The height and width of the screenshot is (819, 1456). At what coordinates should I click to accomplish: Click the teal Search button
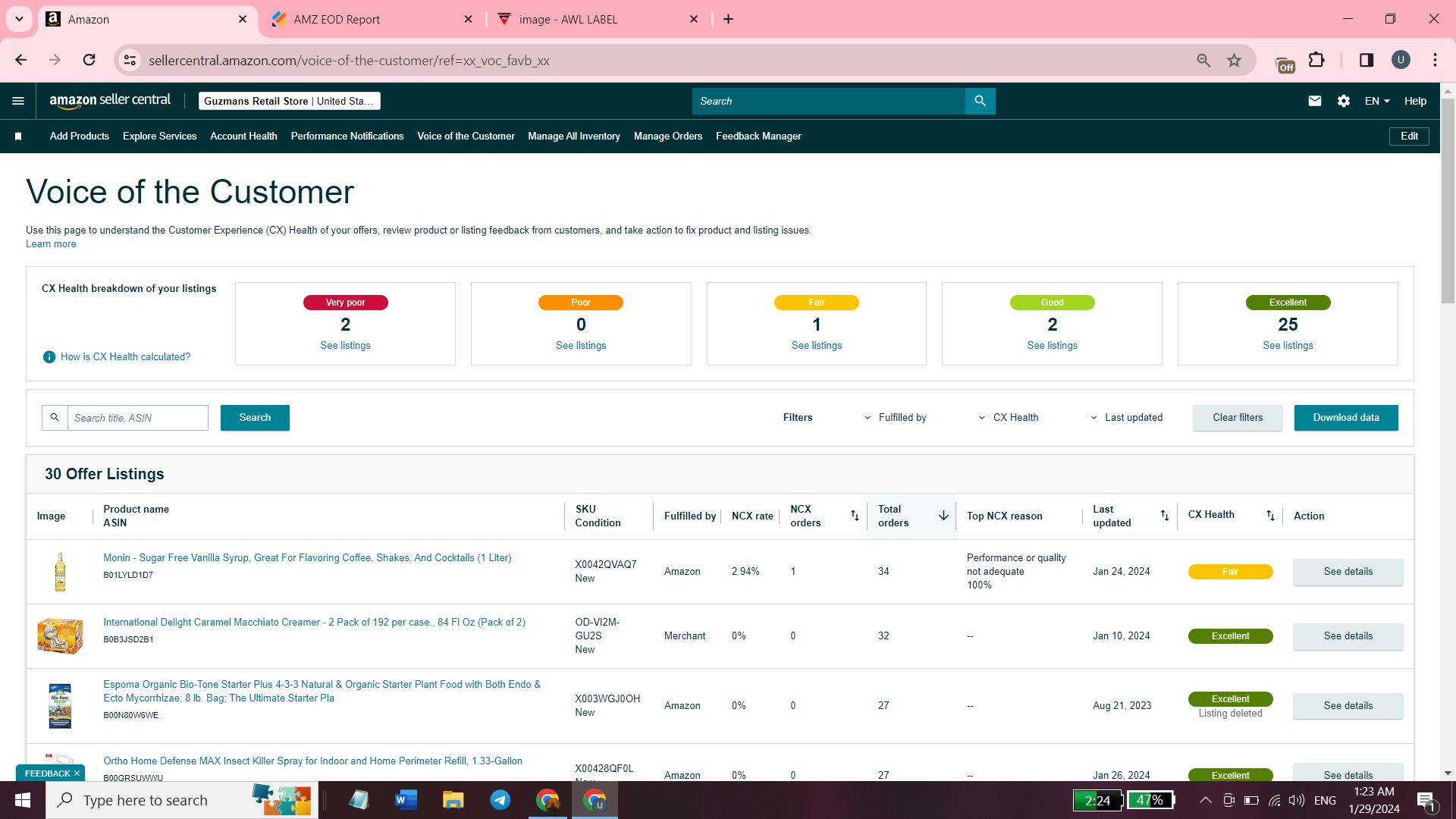click(255, 418)
